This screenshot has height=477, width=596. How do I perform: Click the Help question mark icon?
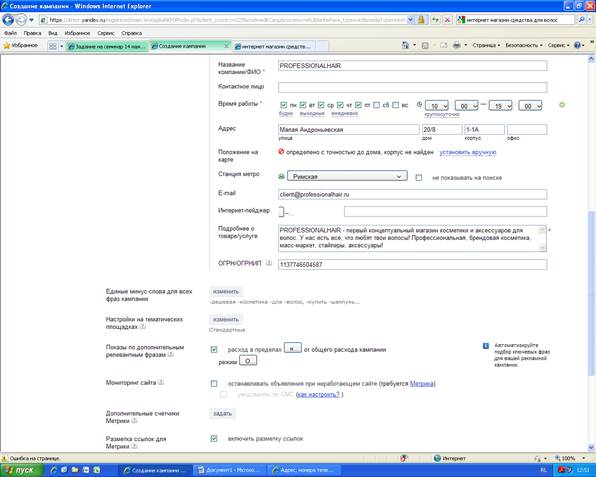pyautogui.click(x=577, y=45)
